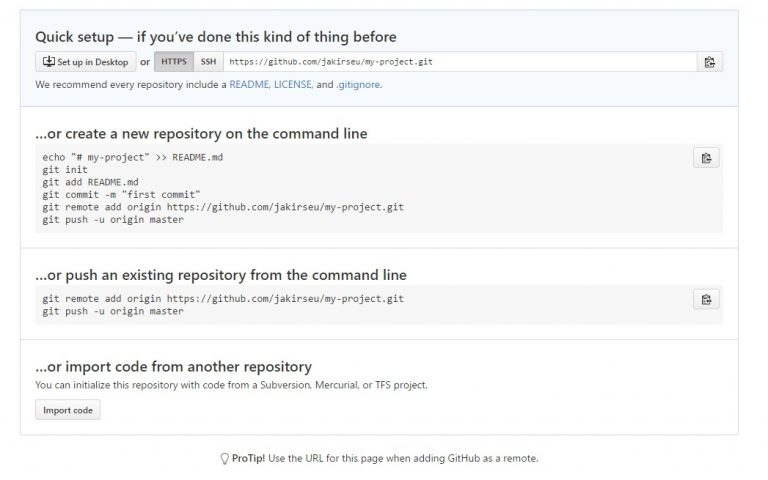Open the LICENSE link

292,85
